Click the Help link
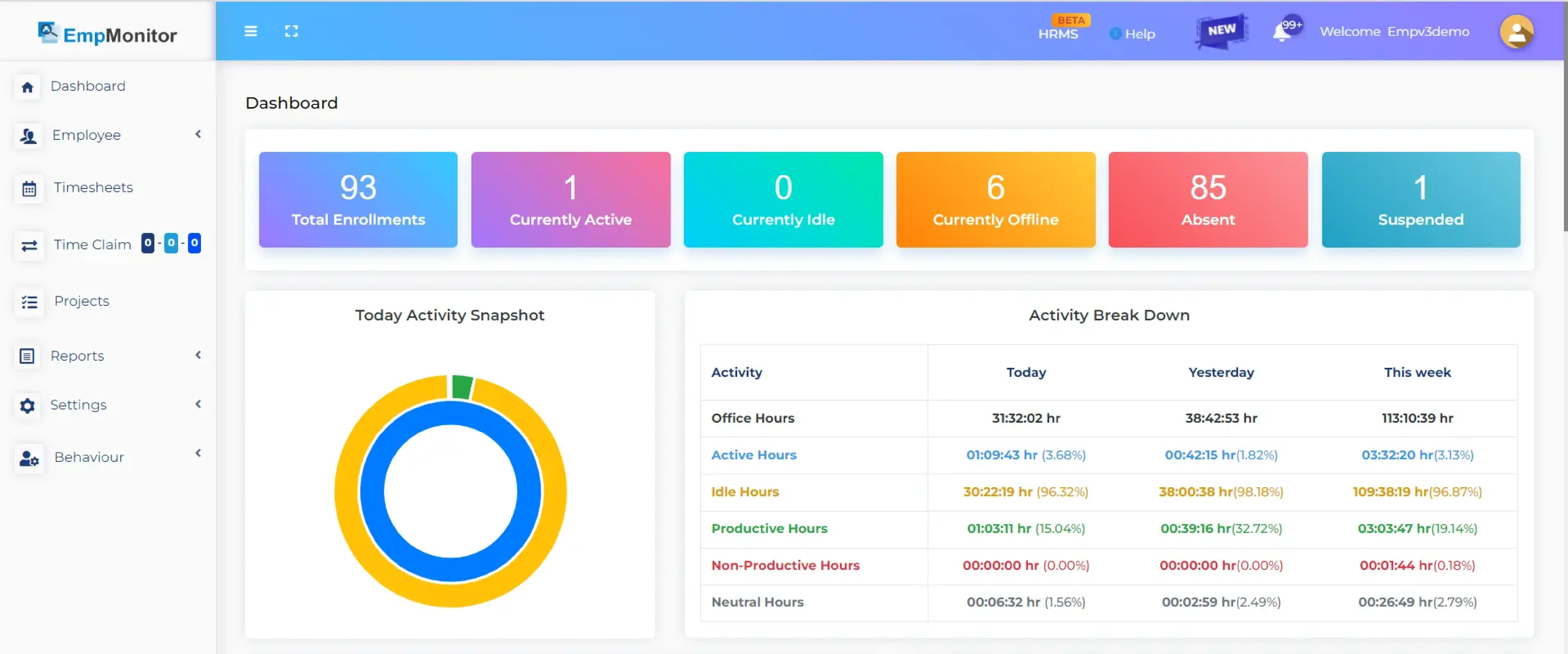The width and height of the screenshot is (1568, 654). [x=1140, y=34]
